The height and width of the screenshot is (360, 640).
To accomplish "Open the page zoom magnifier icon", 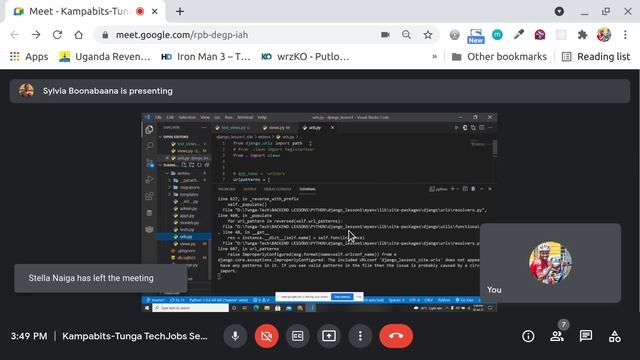I will [406, 35].
